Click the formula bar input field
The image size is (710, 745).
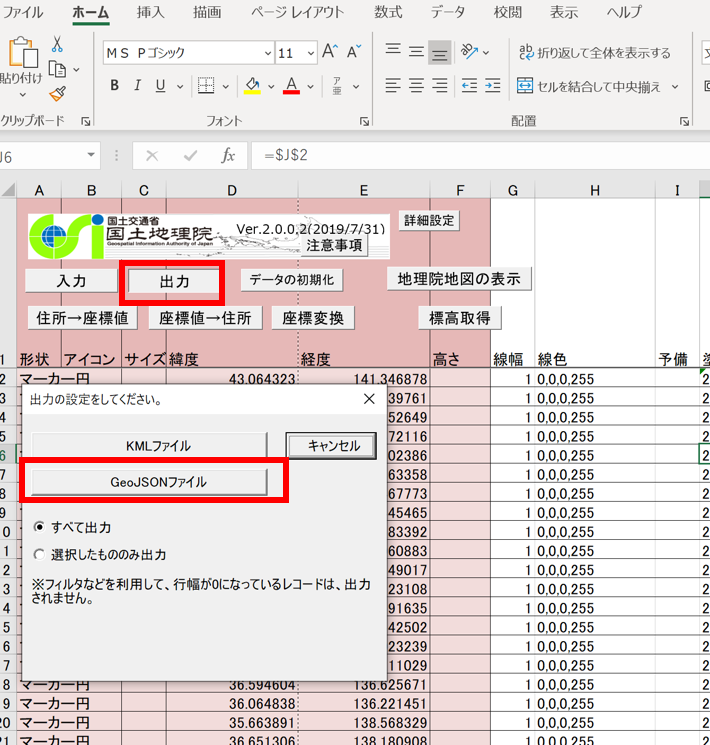coord(480,155)
